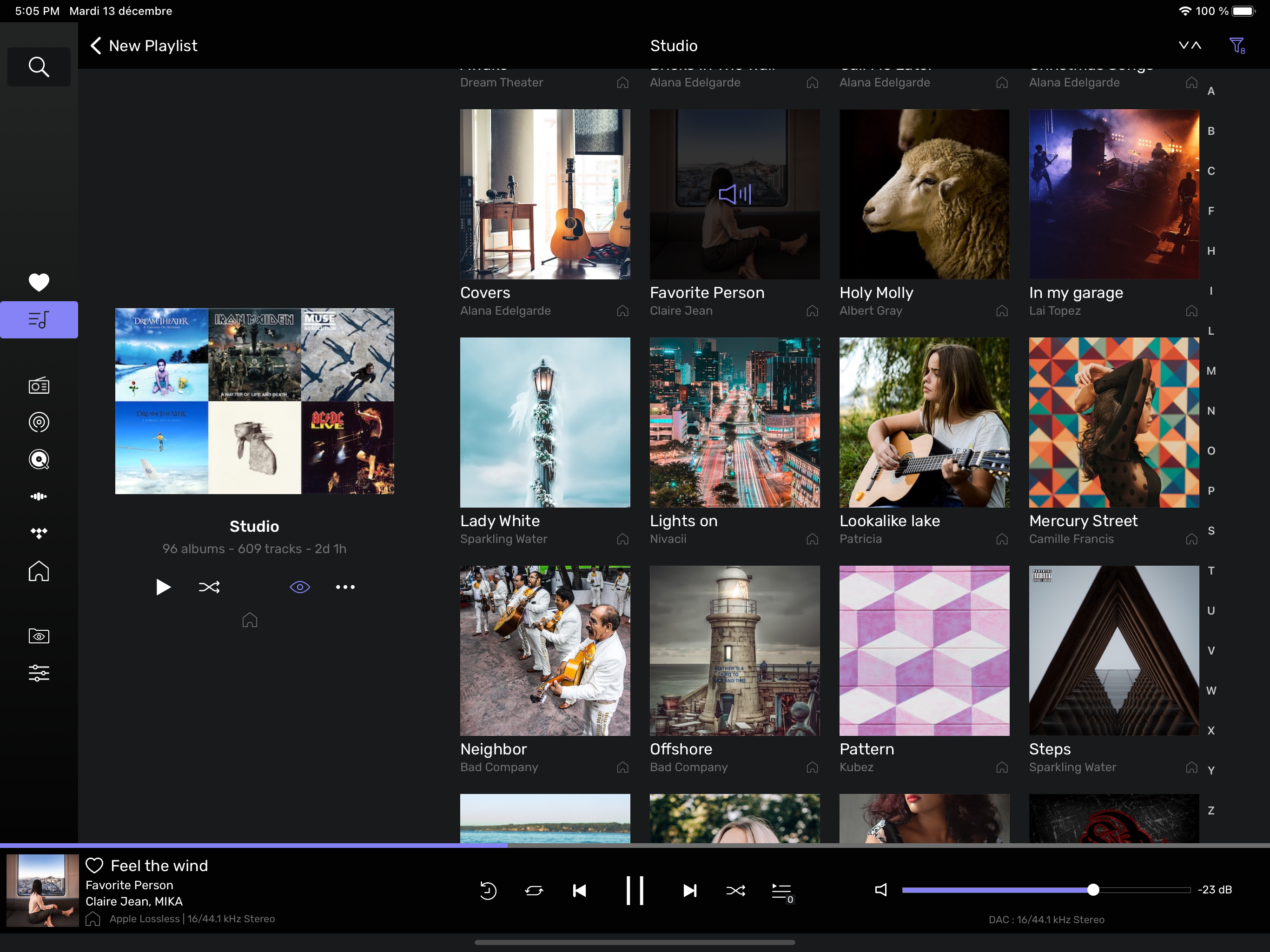Open the TIDAL icon in sidebar
1270x952 pixels.
tap(39, 533)
